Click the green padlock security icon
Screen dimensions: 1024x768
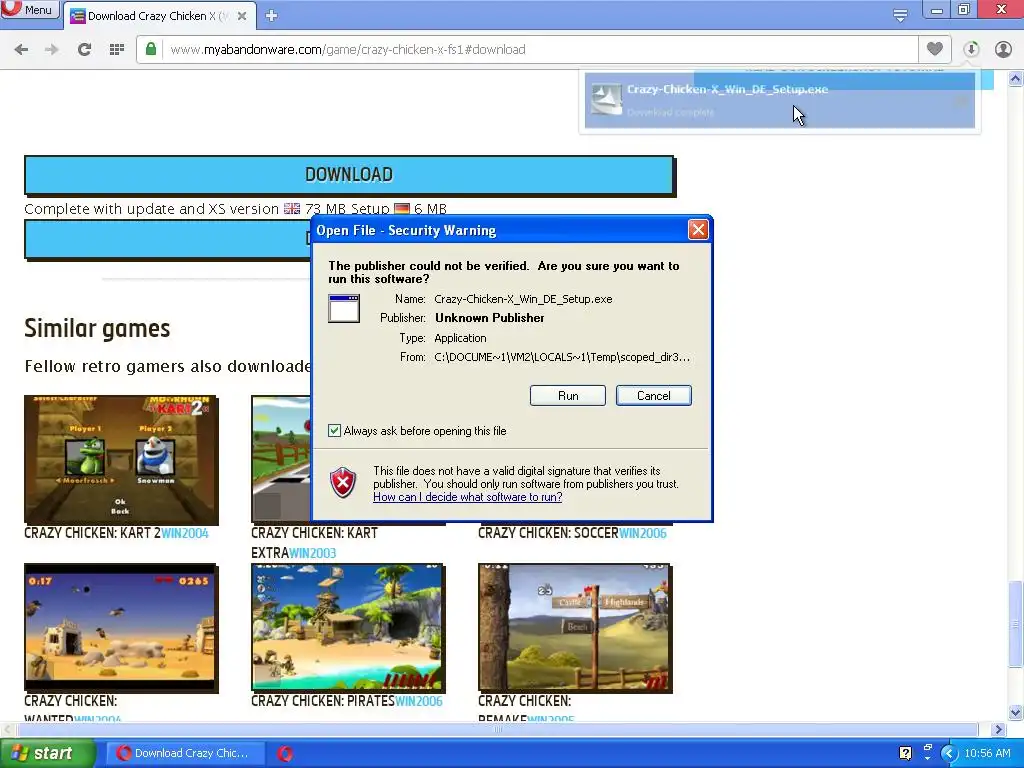coord(151,49)
